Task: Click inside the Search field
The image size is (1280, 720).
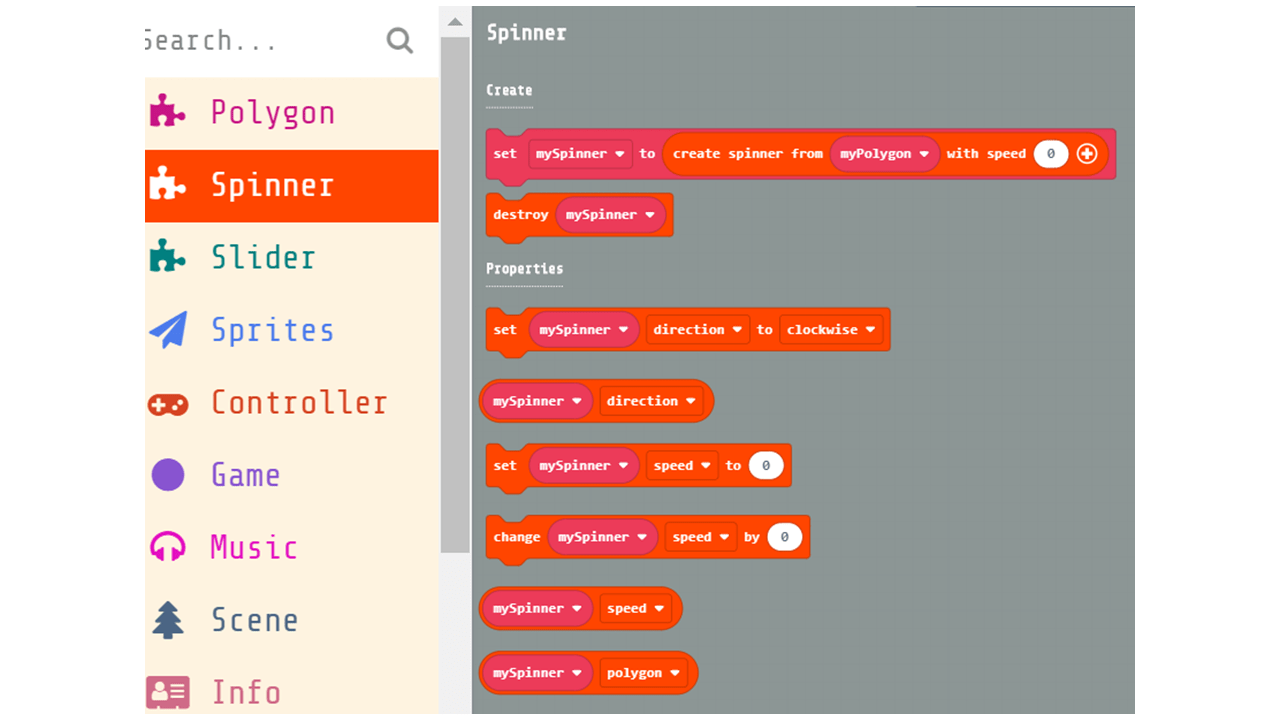Action: pos(250,40)
